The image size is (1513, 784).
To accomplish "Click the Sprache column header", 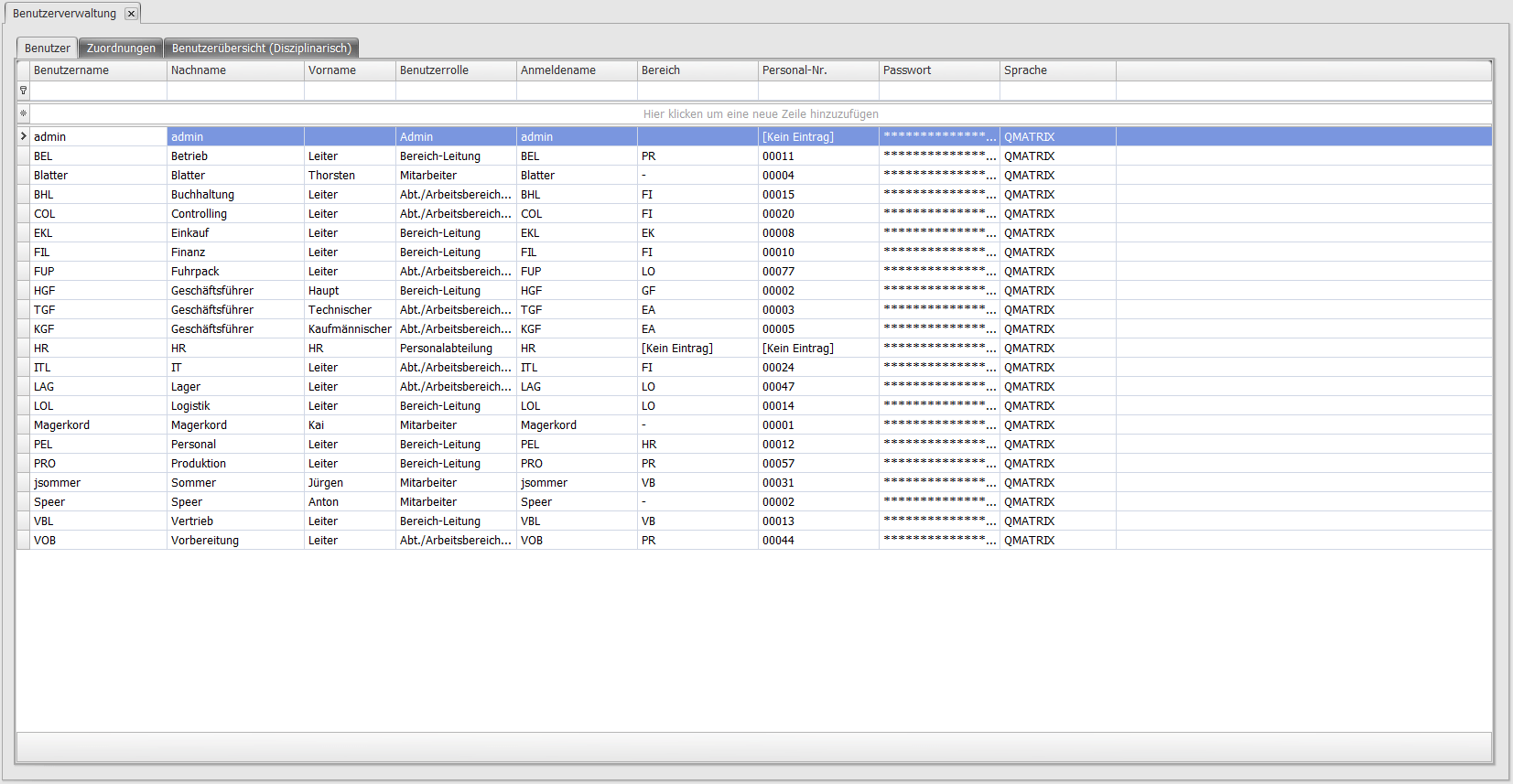I will tap(1056, 70).
